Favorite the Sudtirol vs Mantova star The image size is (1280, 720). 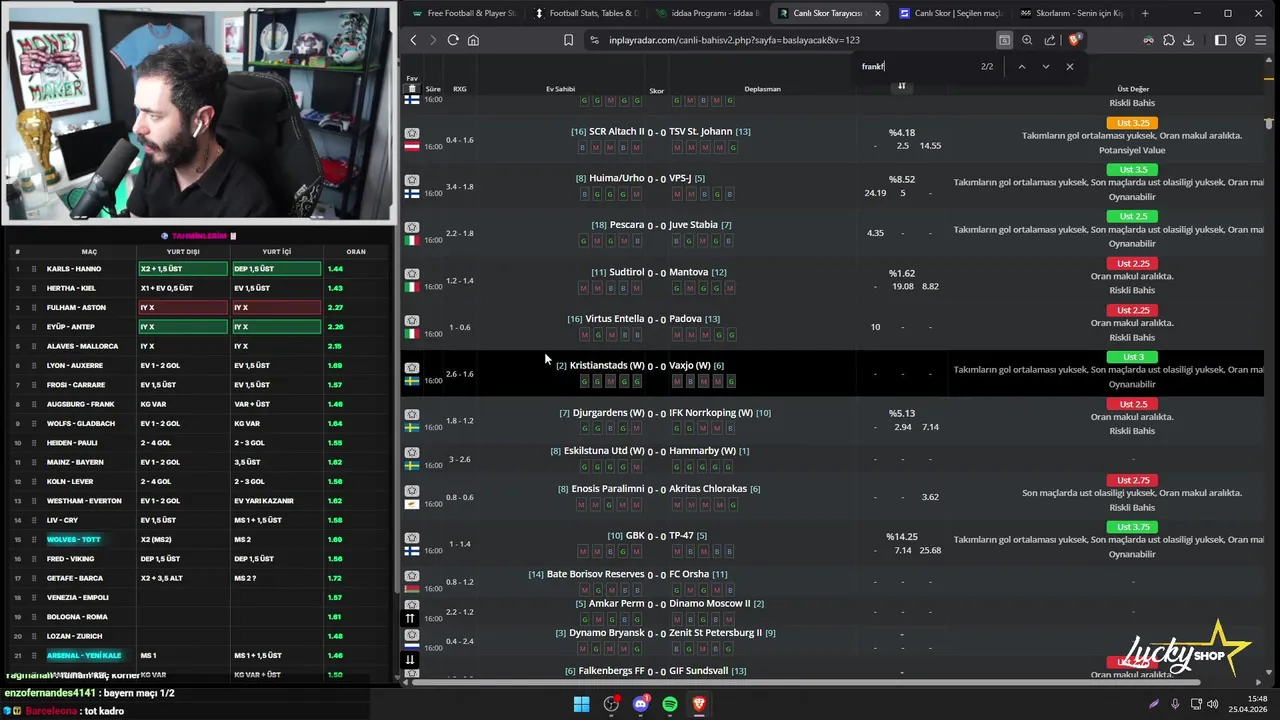[x=411, y=273]
